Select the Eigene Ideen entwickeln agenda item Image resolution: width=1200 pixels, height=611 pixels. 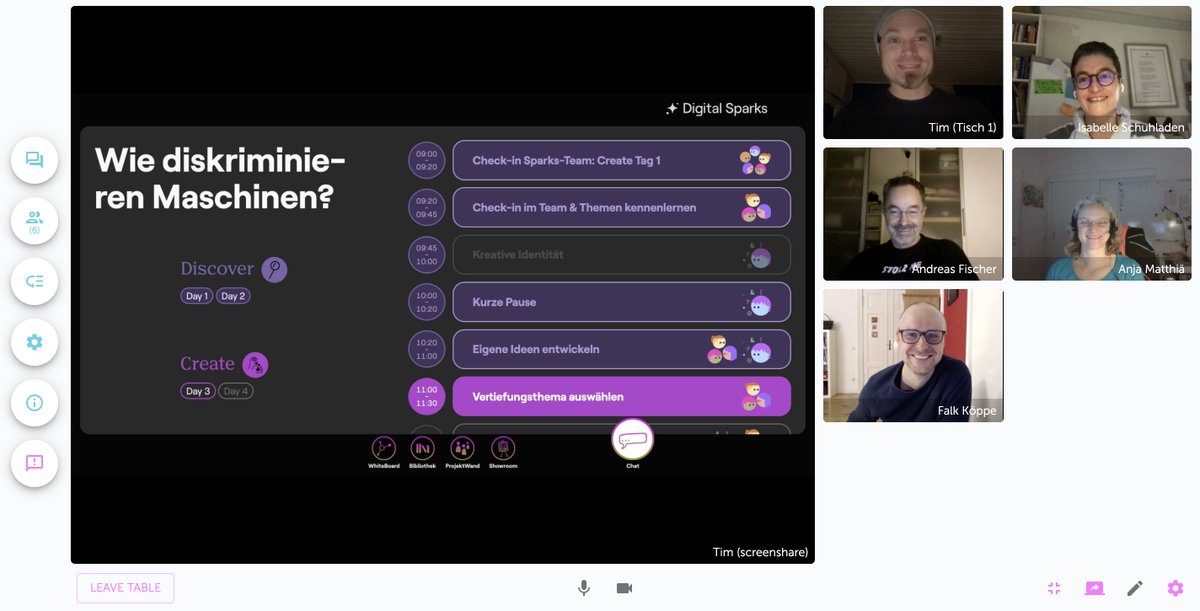tap(622, 349)
